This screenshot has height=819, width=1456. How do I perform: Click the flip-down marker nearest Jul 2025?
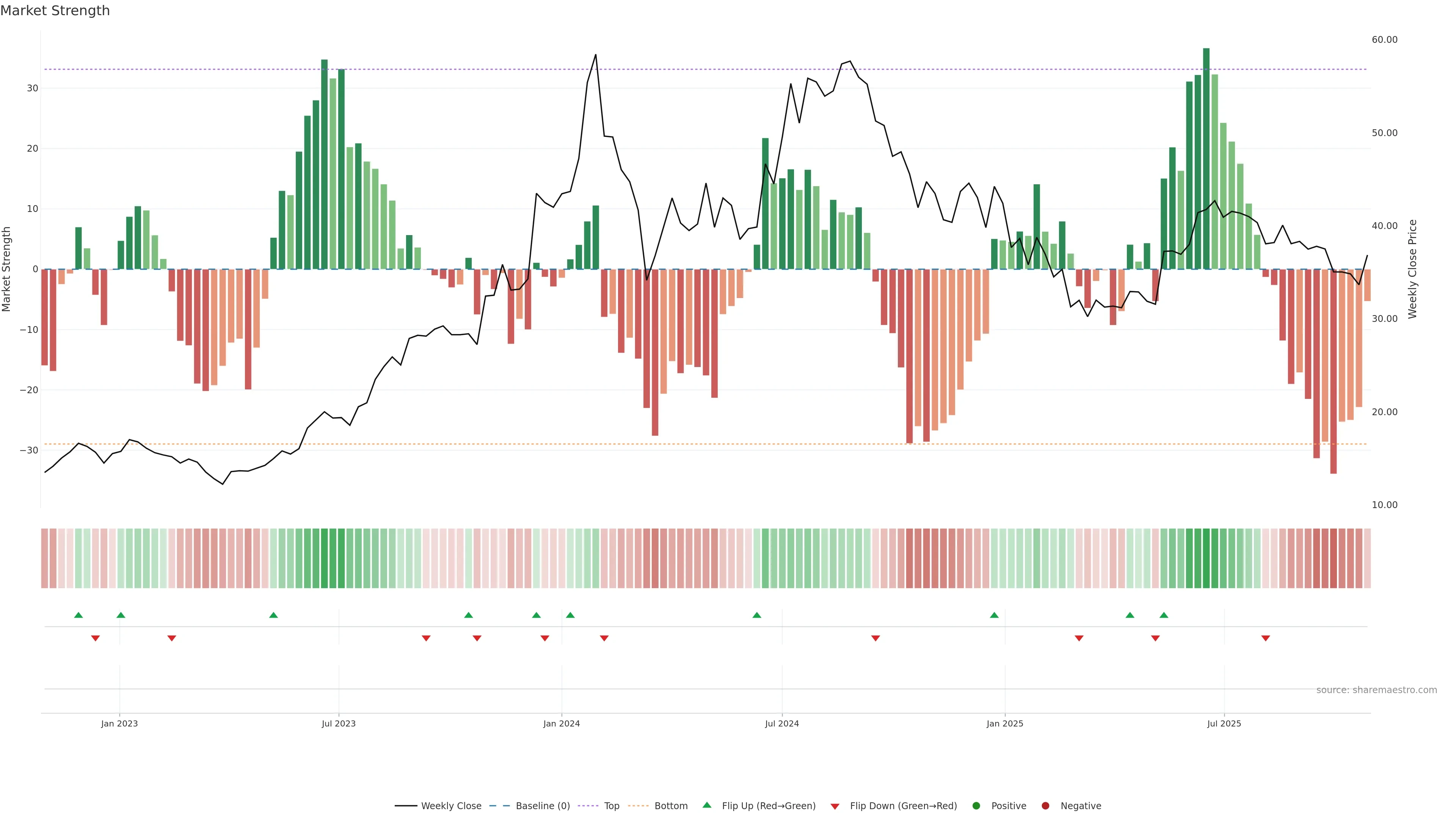(x=1266, y=638)
